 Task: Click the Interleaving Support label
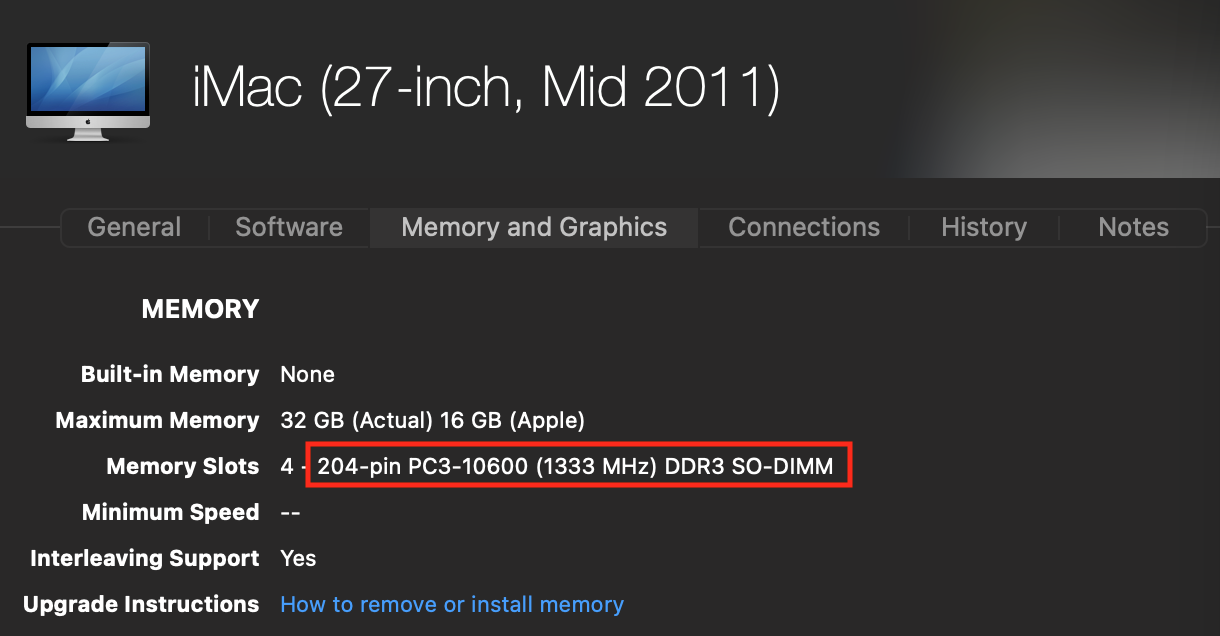click(145, 558)
